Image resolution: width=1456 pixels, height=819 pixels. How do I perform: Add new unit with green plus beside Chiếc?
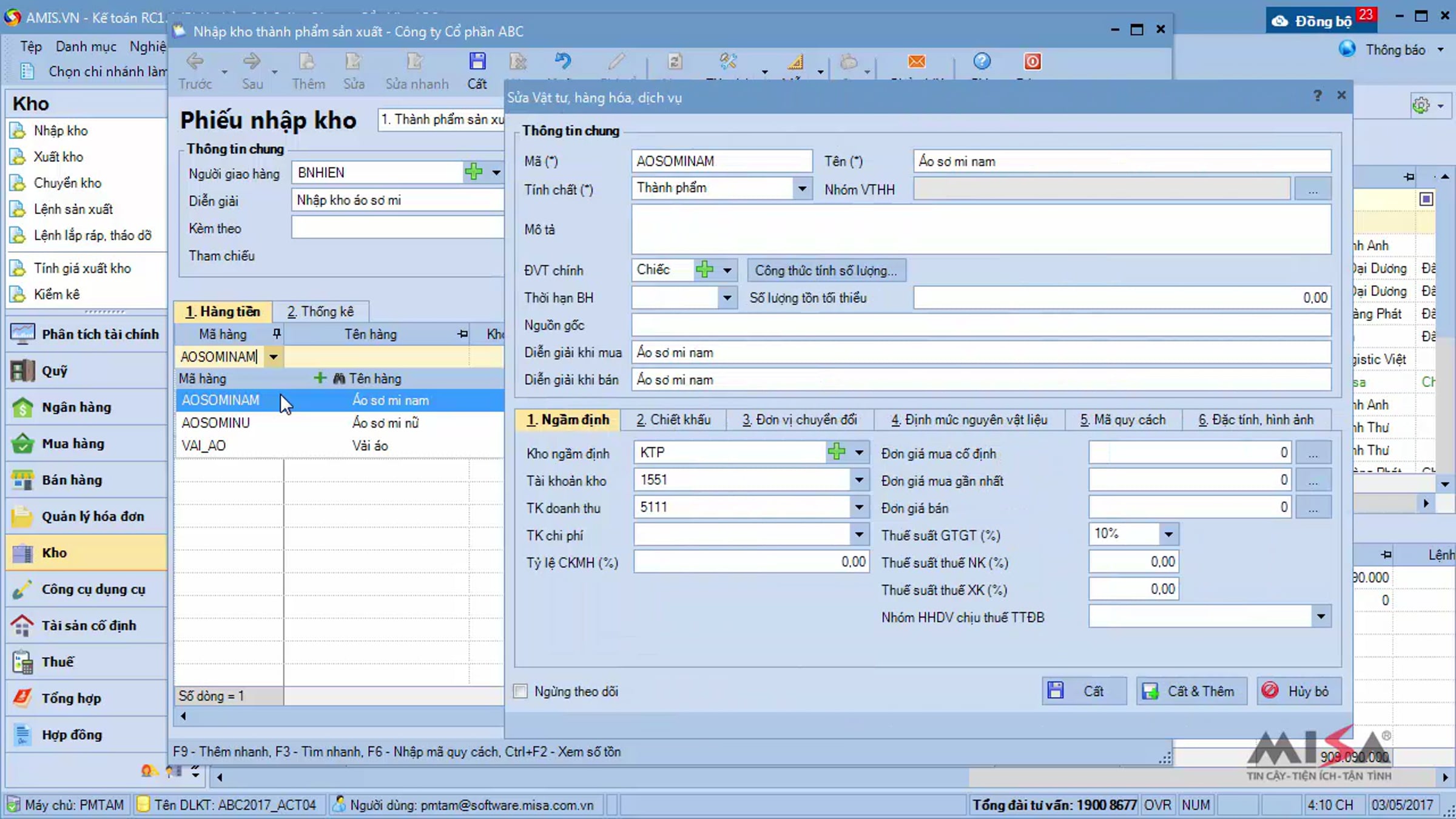(704, 269)
